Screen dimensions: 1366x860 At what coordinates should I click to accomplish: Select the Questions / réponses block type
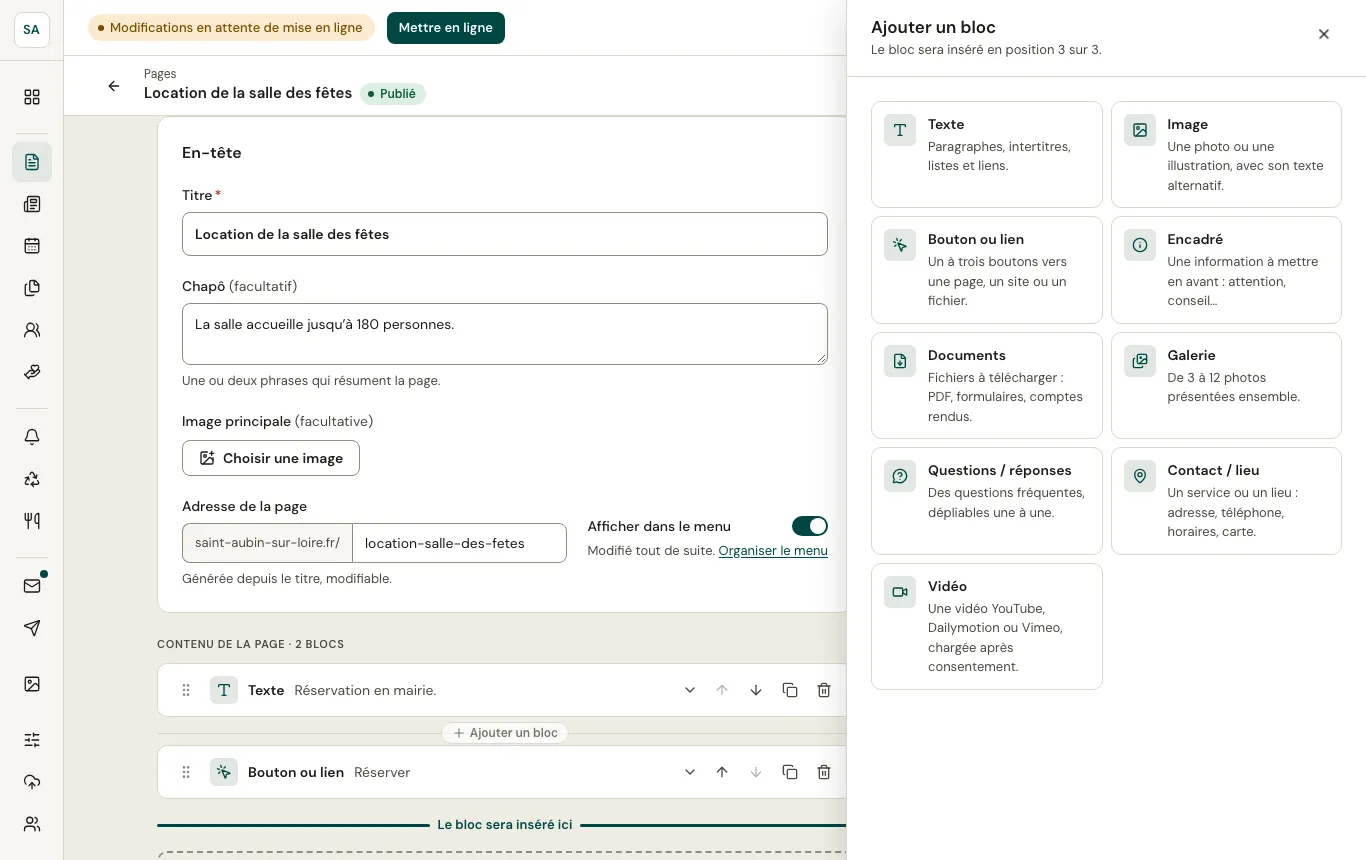[987, 501]
